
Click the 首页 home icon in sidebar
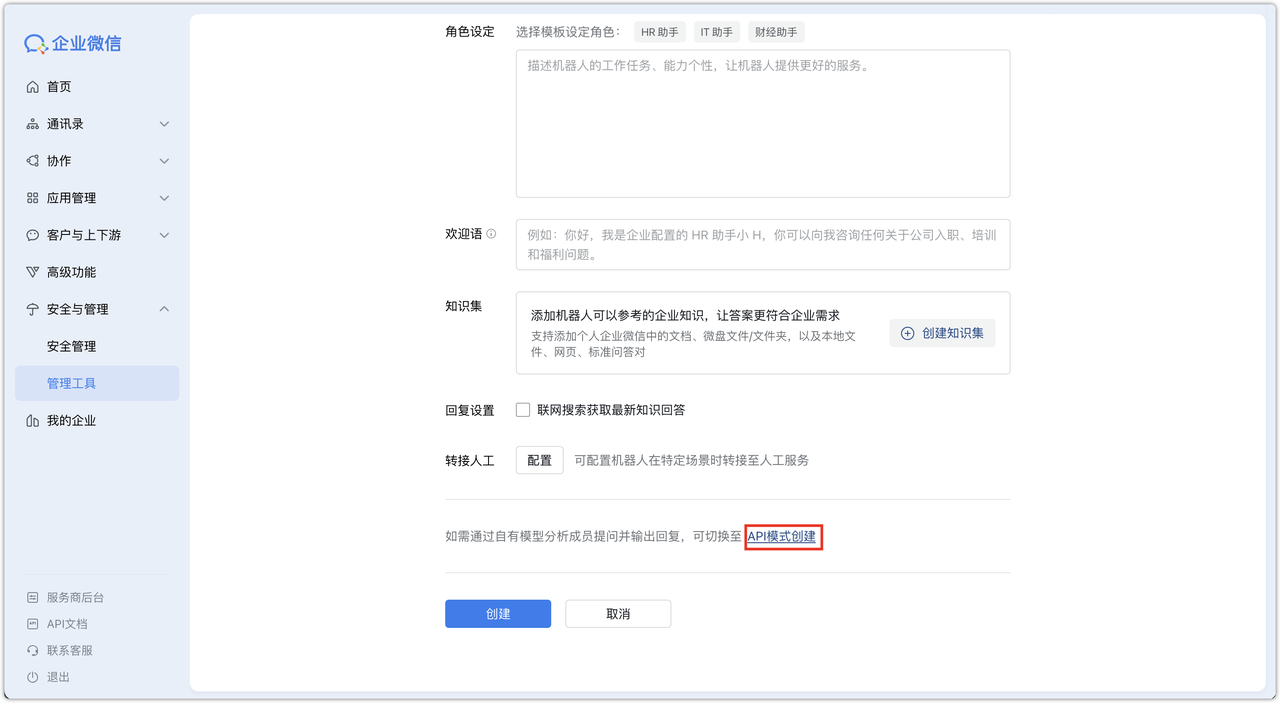click(33, 86)
